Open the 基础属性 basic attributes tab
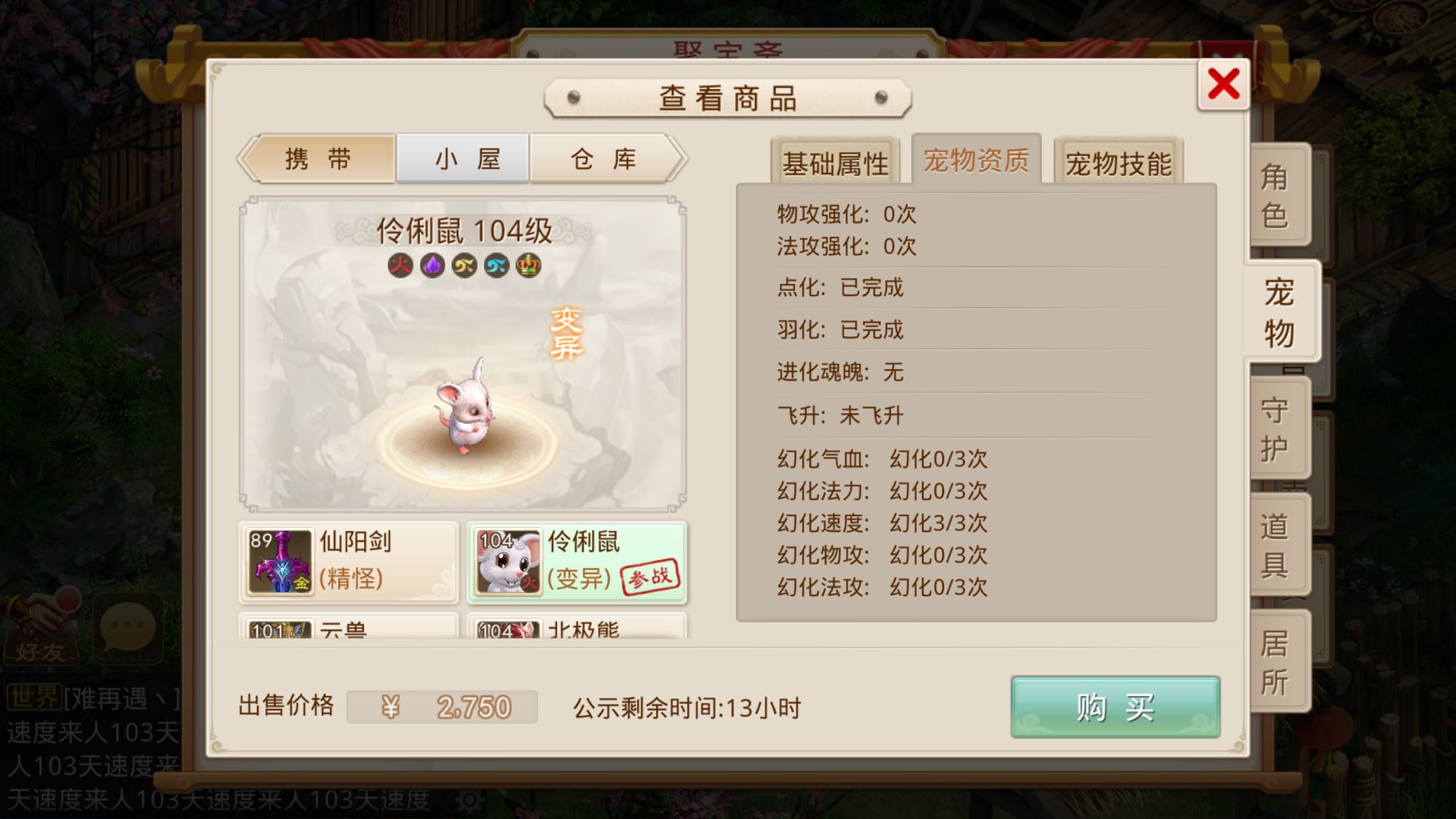This screenshot has width=1456, height=819. point(835,162)
